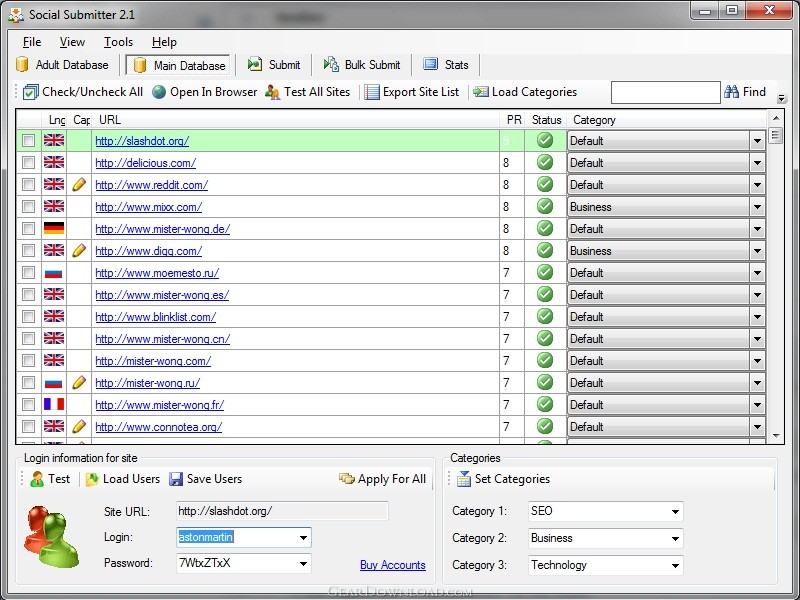Click the French flag for mister-wong.fr
Screen dimensions: 800x600
54,405
